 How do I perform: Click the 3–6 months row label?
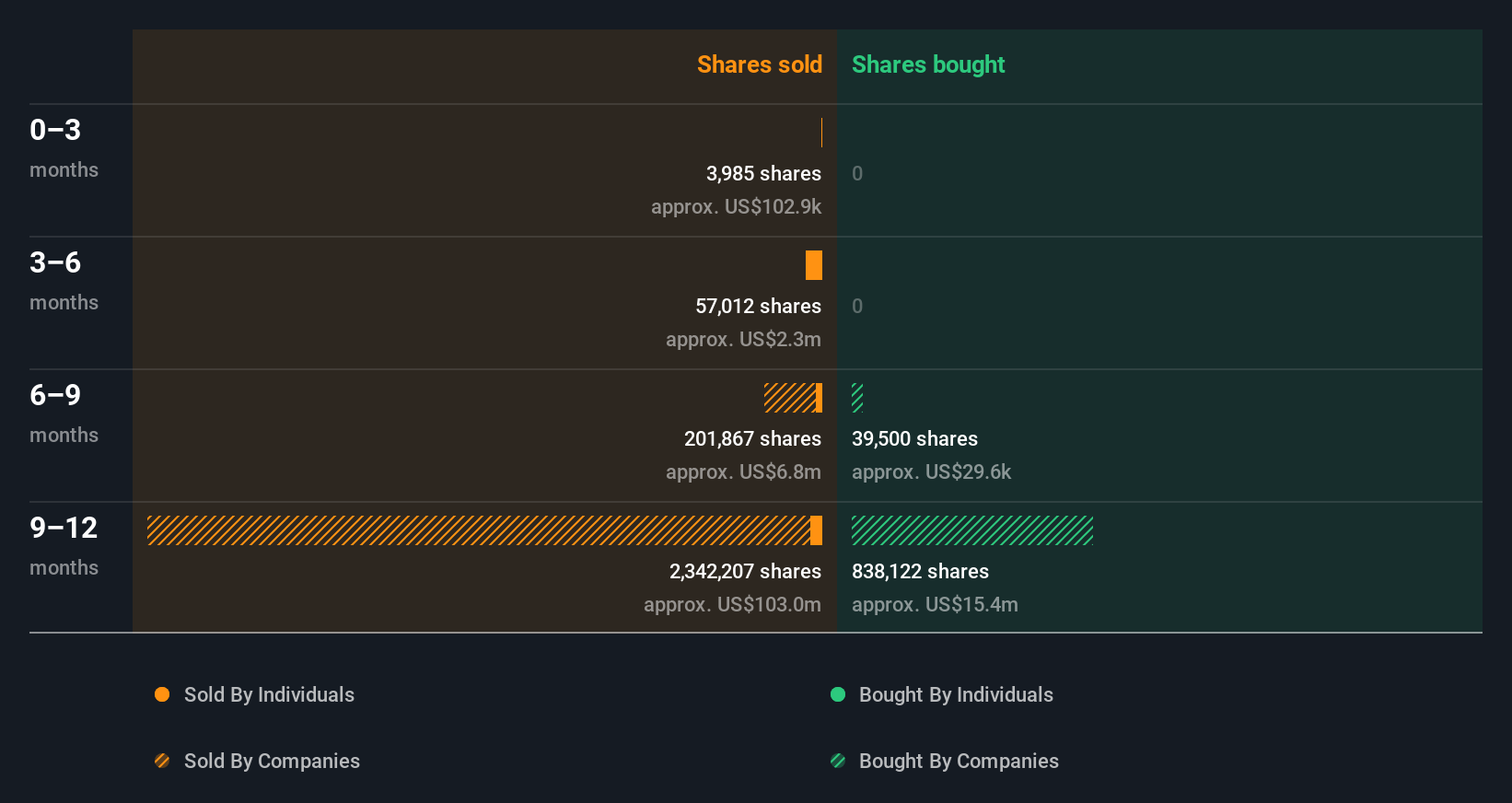pyautogui.click(x=64, y=281)
